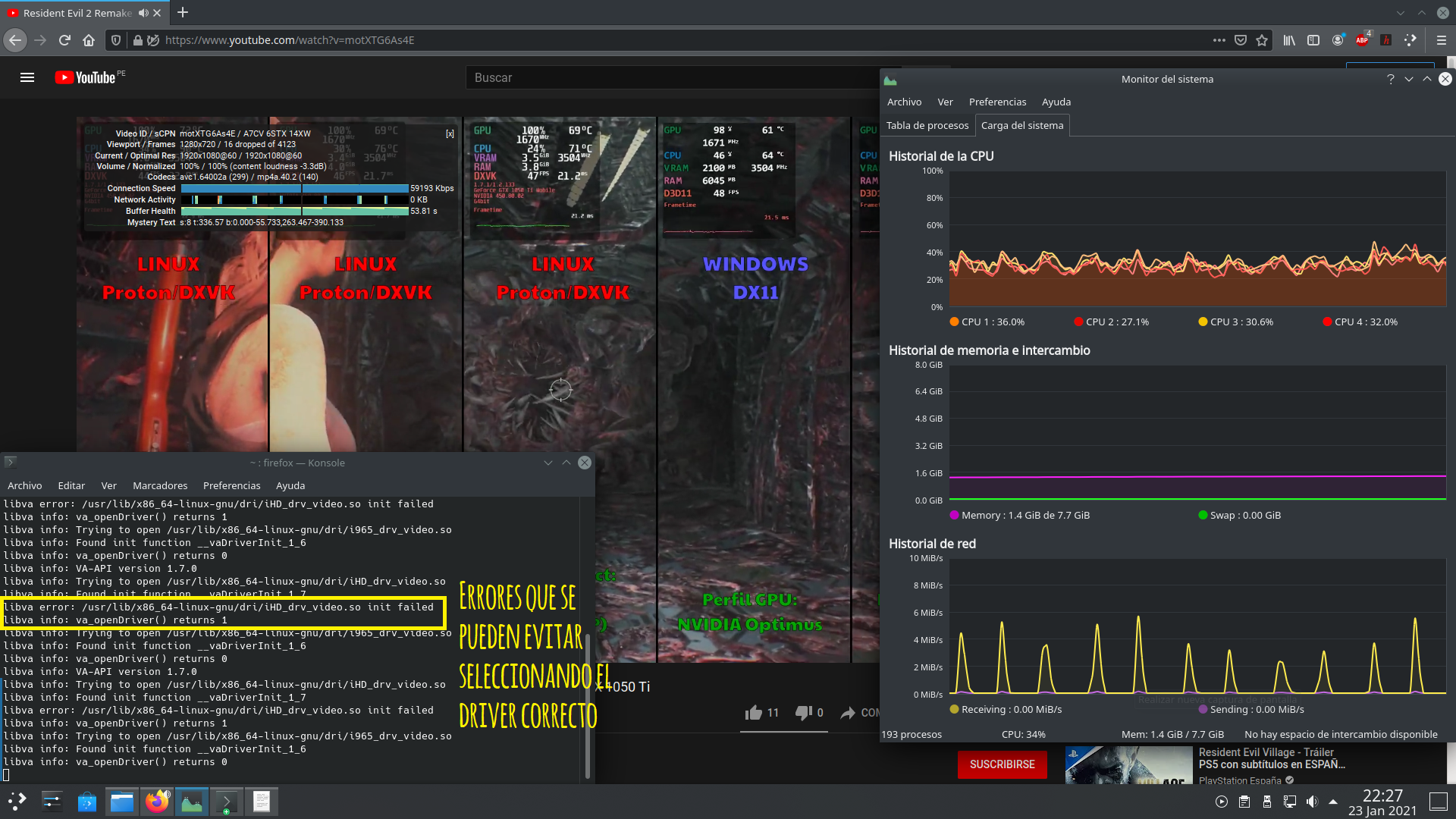Mute the Resident Evil 2 tab audio
This screenshot has height=819, width=1456.
143,13
